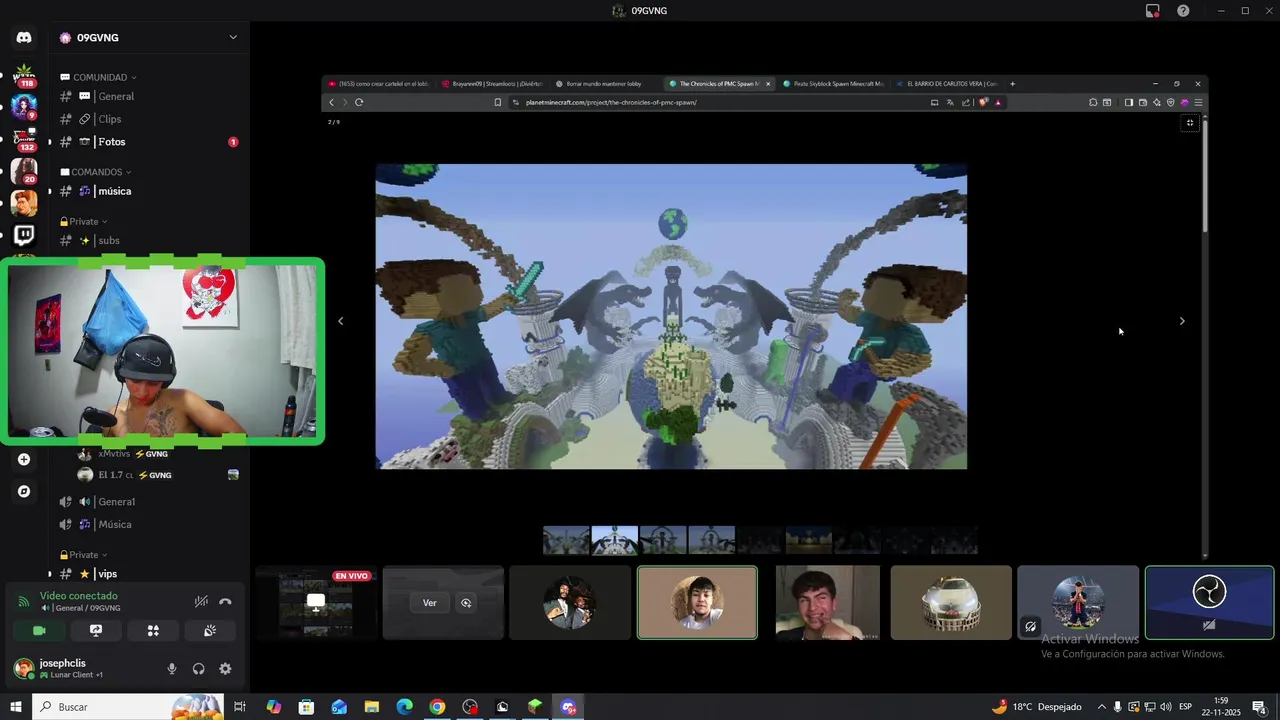1280x720 pixels.
Task: Open a new browser tab with plus
Action: 1012,84
